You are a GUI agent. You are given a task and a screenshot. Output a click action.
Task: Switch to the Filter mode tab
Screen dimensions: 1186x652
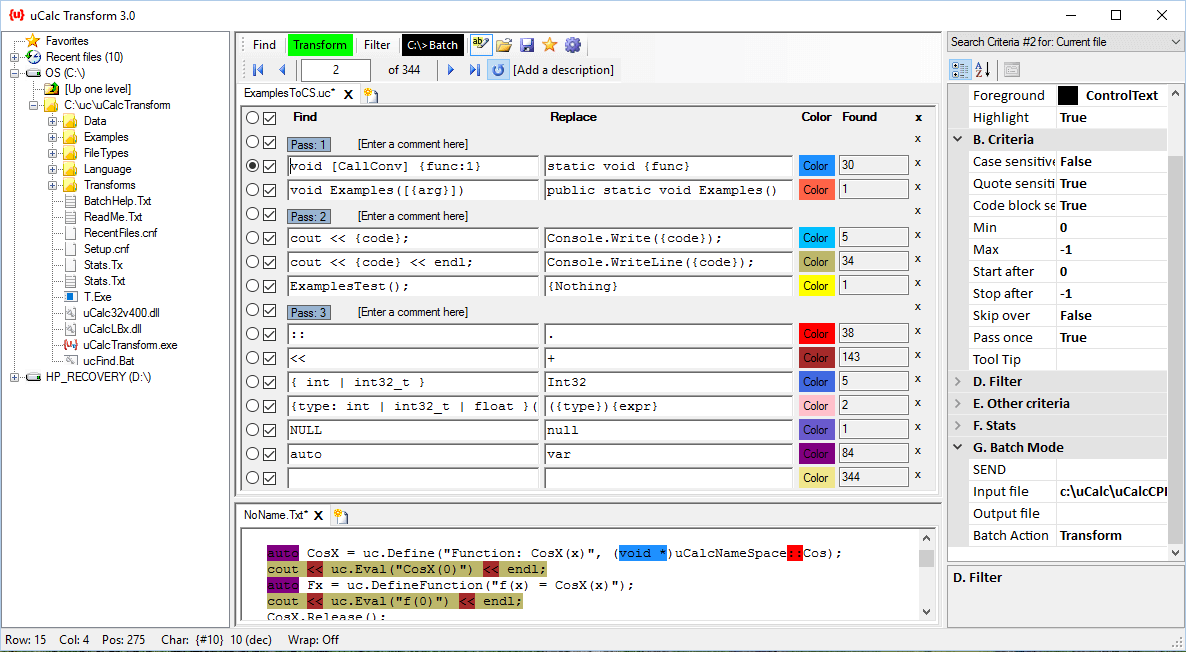pyautogui.click(x=377, y=45)
